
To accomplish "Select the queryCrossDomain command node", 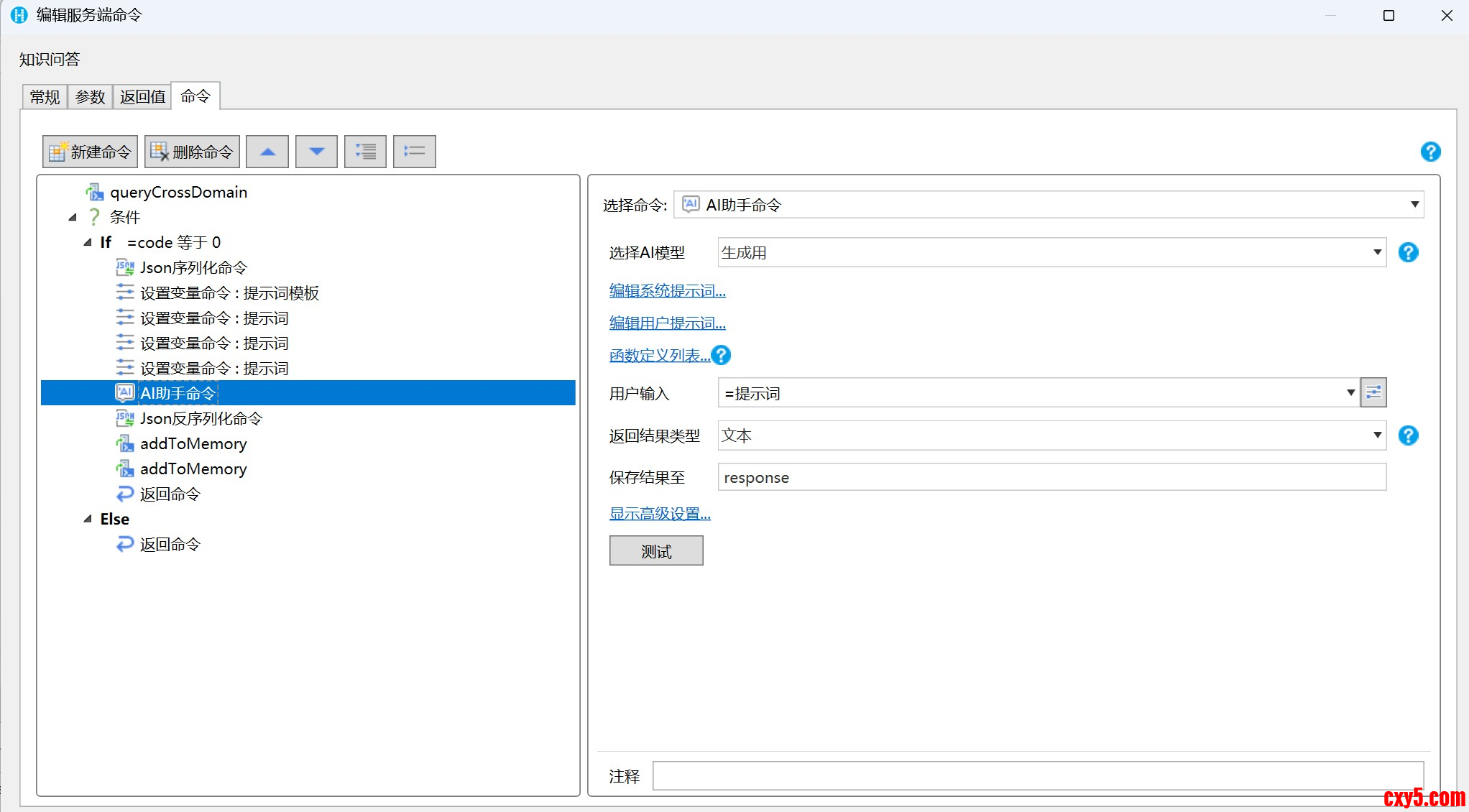I will tap(178, 192).
